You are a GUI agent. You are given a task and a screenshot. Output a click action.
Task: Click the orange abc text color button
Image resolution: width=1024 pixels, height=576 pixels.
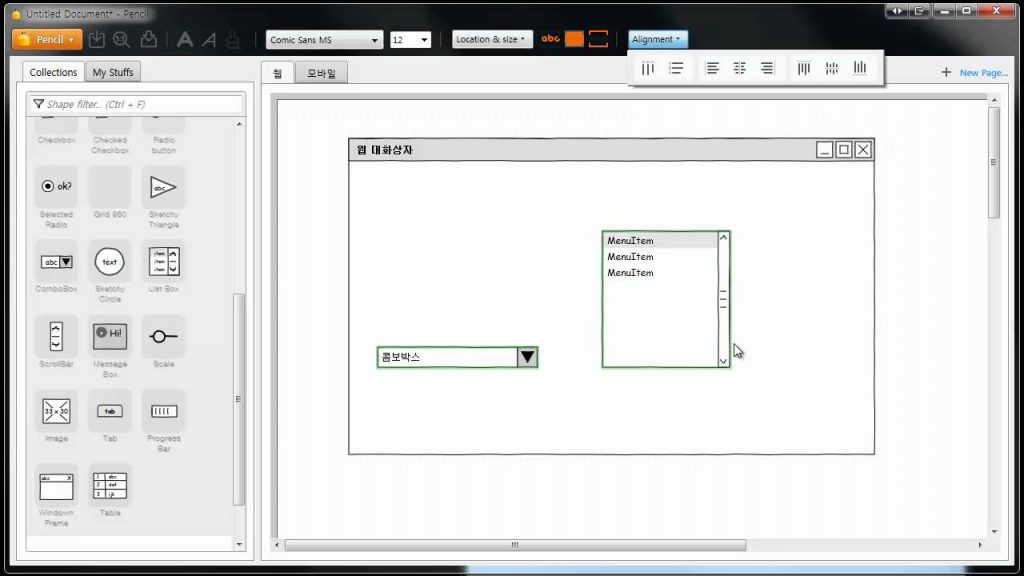point(551,39)
